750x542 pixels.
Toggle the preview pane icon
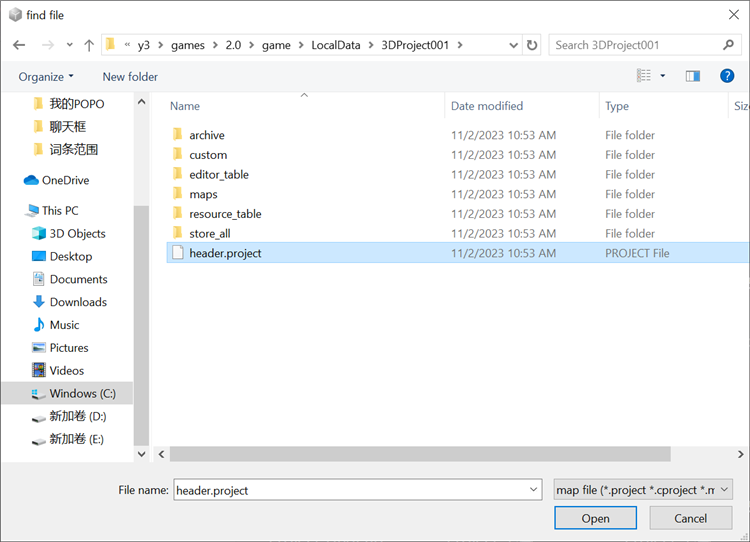[693, 76]
